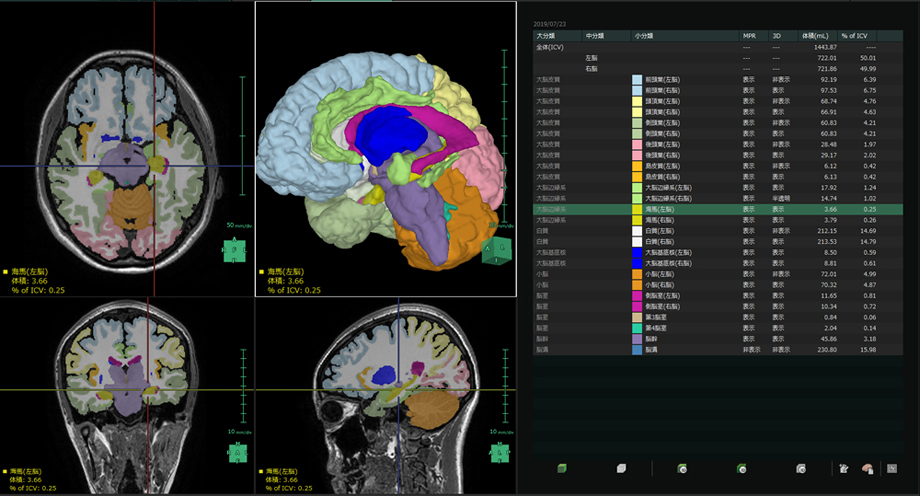Select the 大脳基底核(右脳) row

coord(718,263)
